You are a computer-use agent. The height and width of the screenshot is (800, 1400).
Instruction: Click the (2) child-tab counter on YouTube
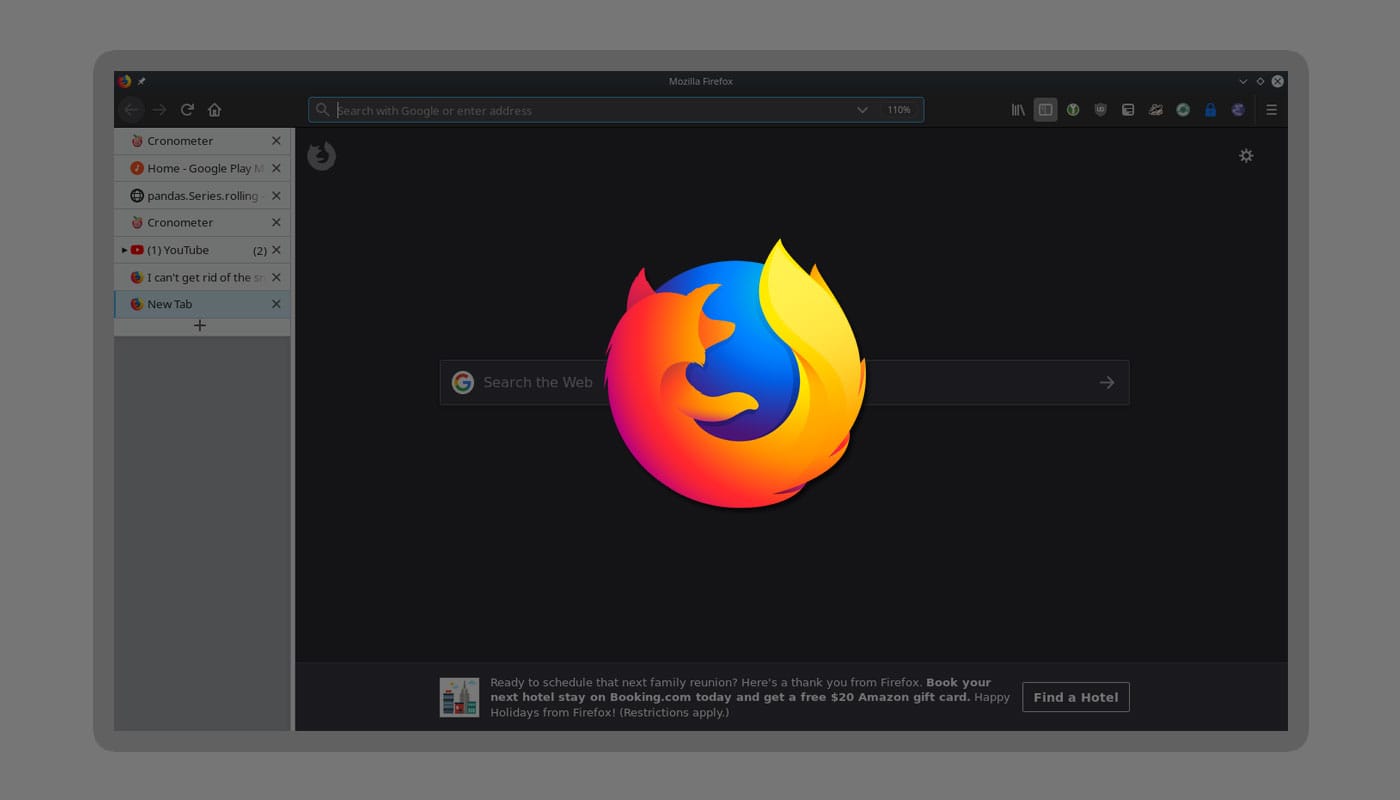260,250
